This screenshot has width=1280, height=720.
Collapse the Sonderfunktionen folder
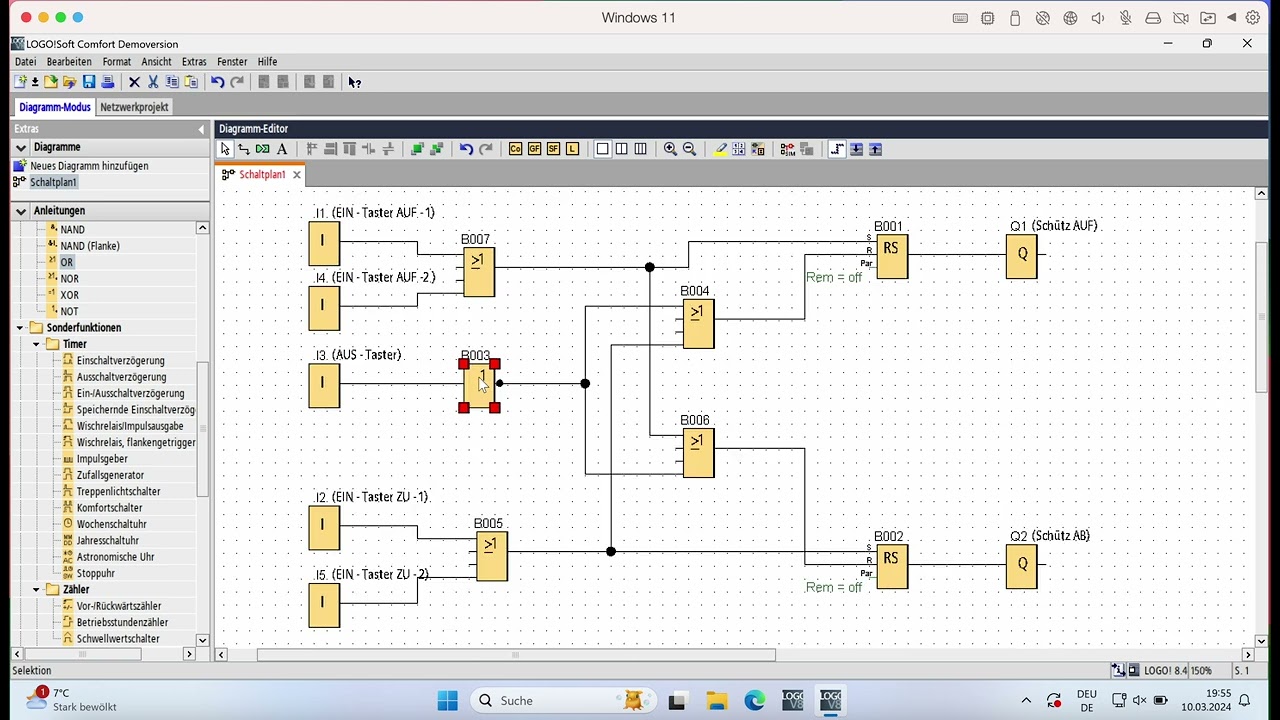click(20, 328)
